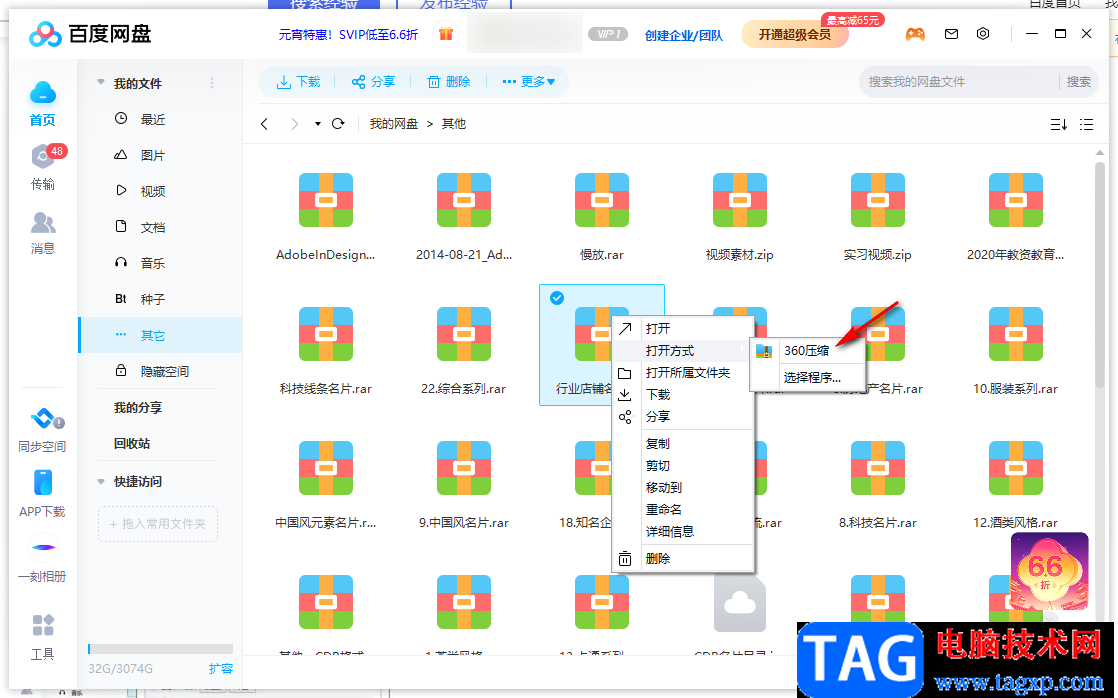Go forward with the right arrow

294,123
